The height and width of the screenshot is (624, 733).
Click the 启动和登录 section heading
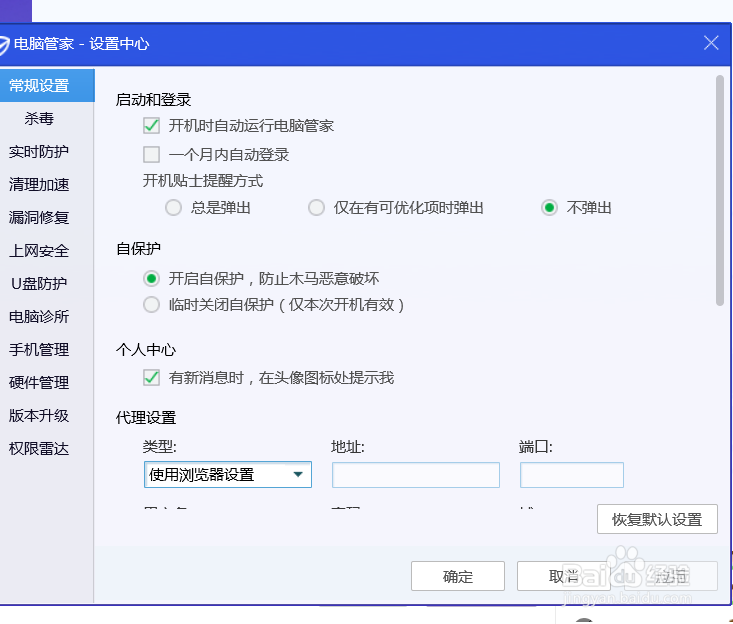(x=153, y=100)
